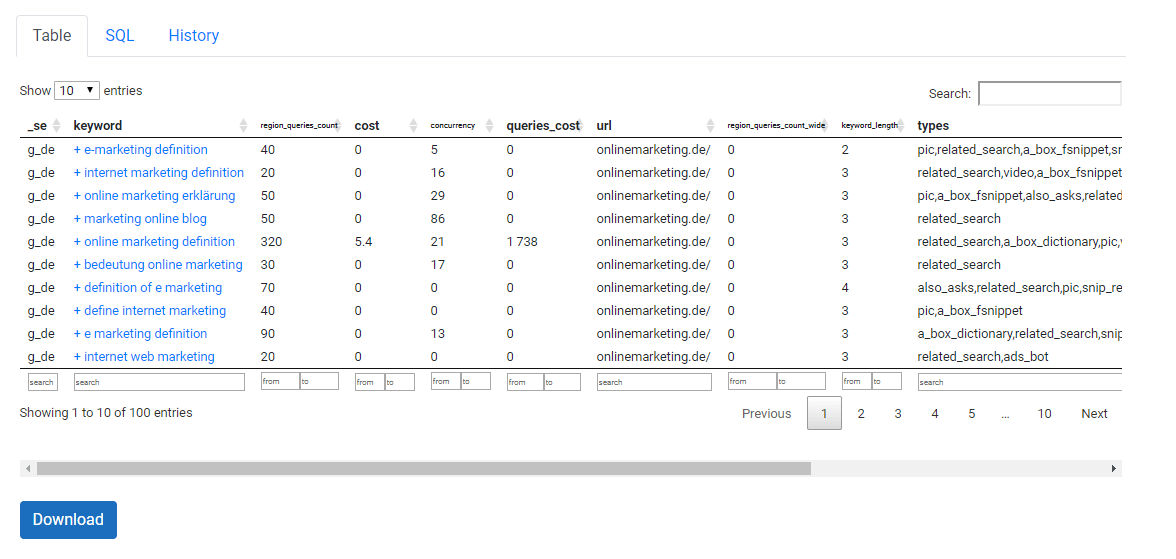Sort by url column arrows
Screen dimensions: 1176x559
click(712, 125)
